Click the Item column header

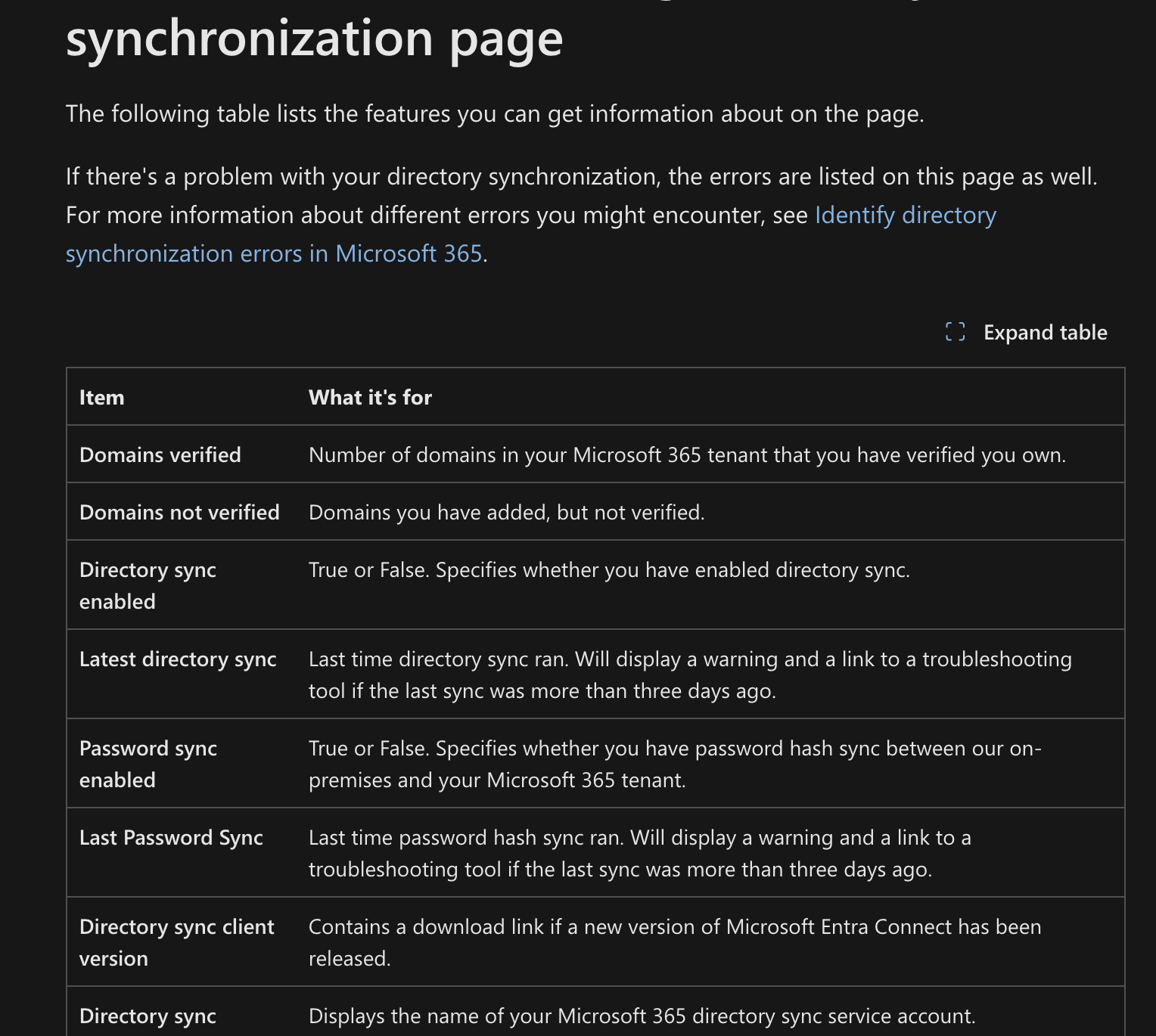[x=101, y=397]
